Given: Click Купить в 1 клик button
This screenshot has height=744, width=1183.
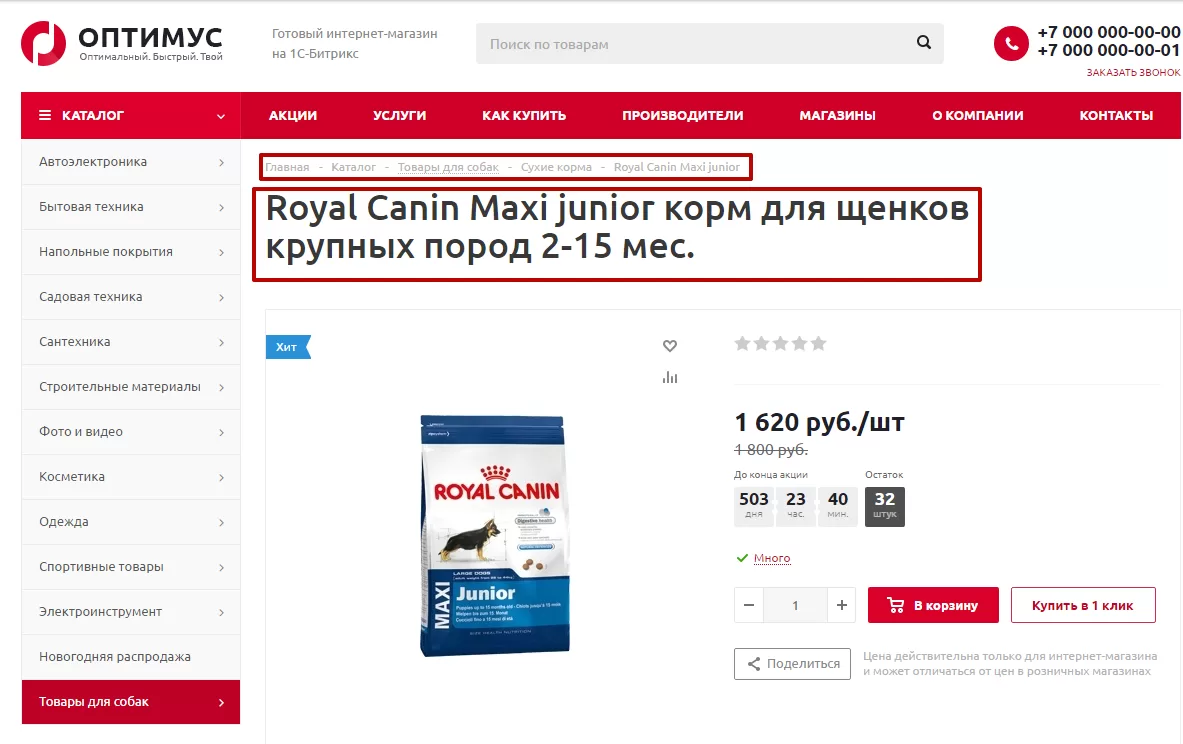Looking at the screenshot, I should [1083, 605].
